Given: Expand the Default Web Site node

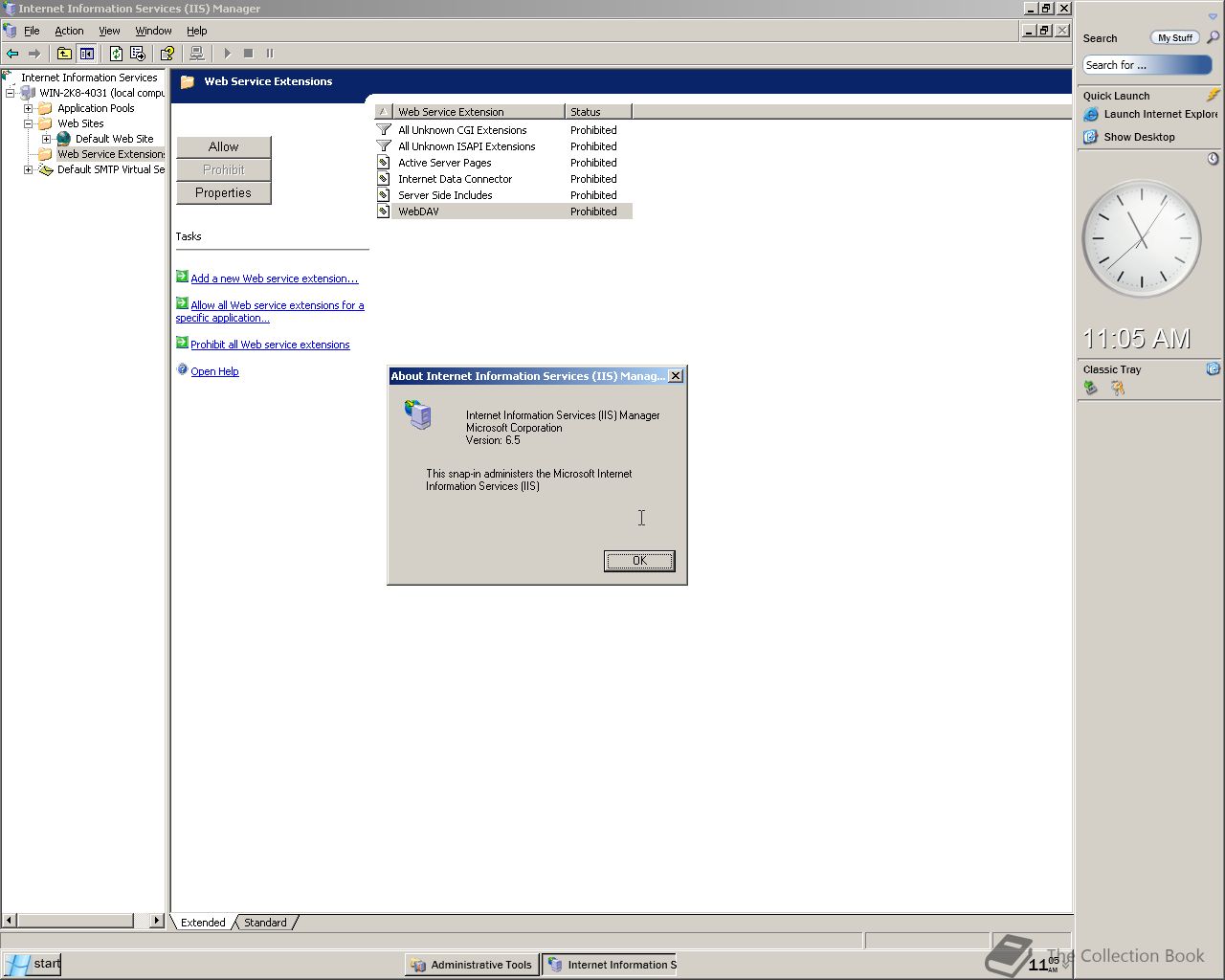Looking at the screenshot, I should [46, 139].
